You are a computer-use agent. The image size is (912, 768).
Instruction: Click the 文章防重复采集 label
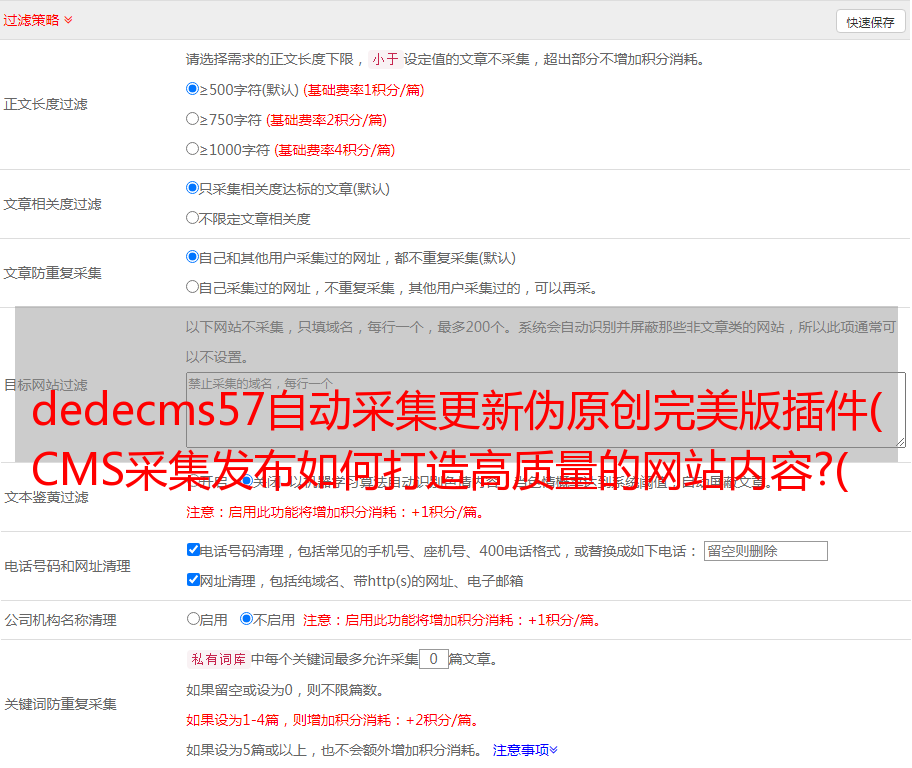52,273
